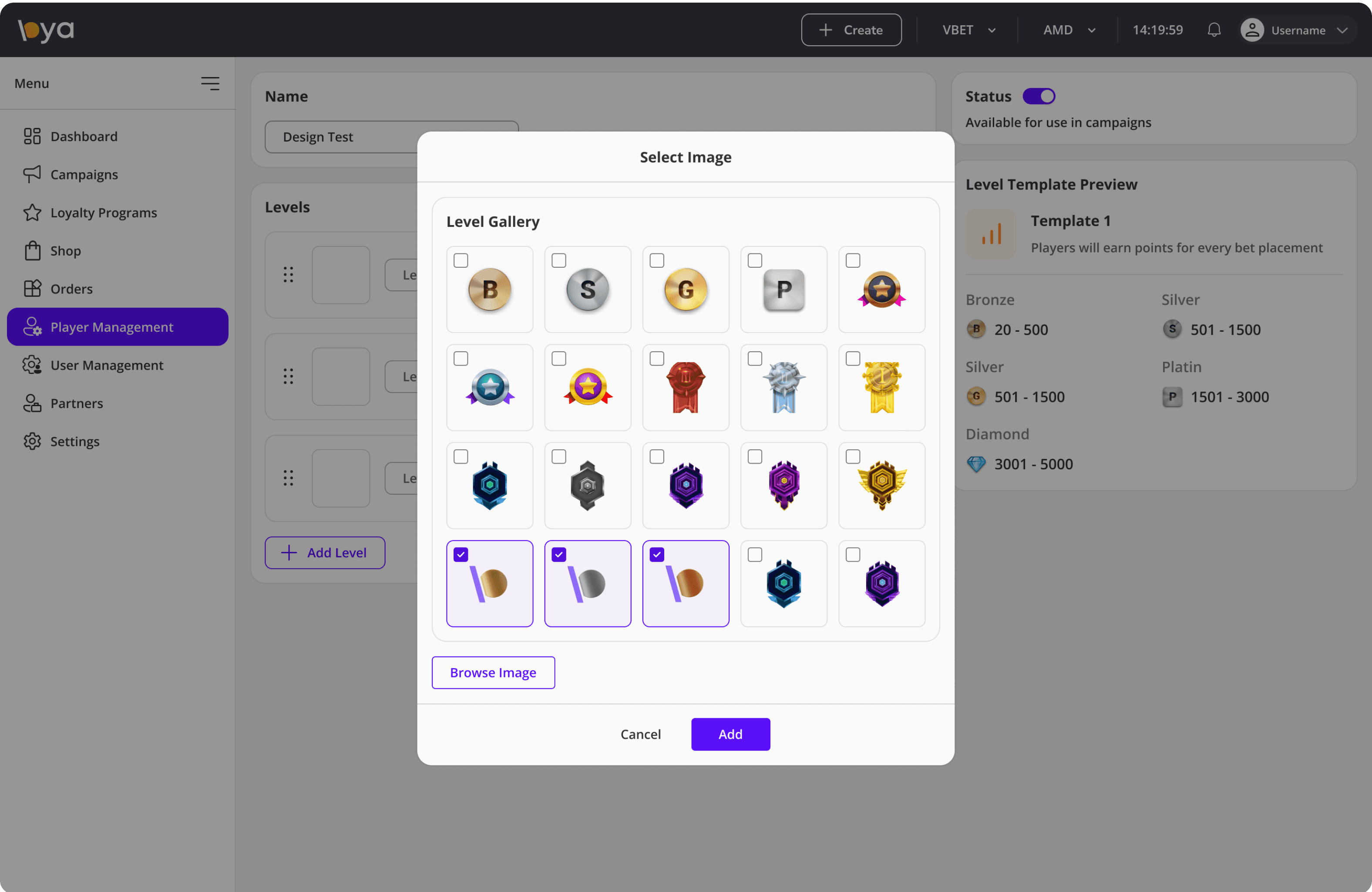Click the notification bell icon
Image resolution: width=1372 pixels, height=892 pixels.
click(1214, 30)
